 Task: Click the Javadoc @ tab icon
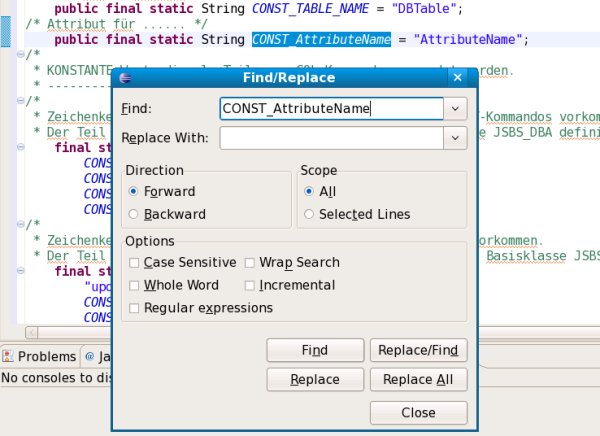[x=89, y=356]
